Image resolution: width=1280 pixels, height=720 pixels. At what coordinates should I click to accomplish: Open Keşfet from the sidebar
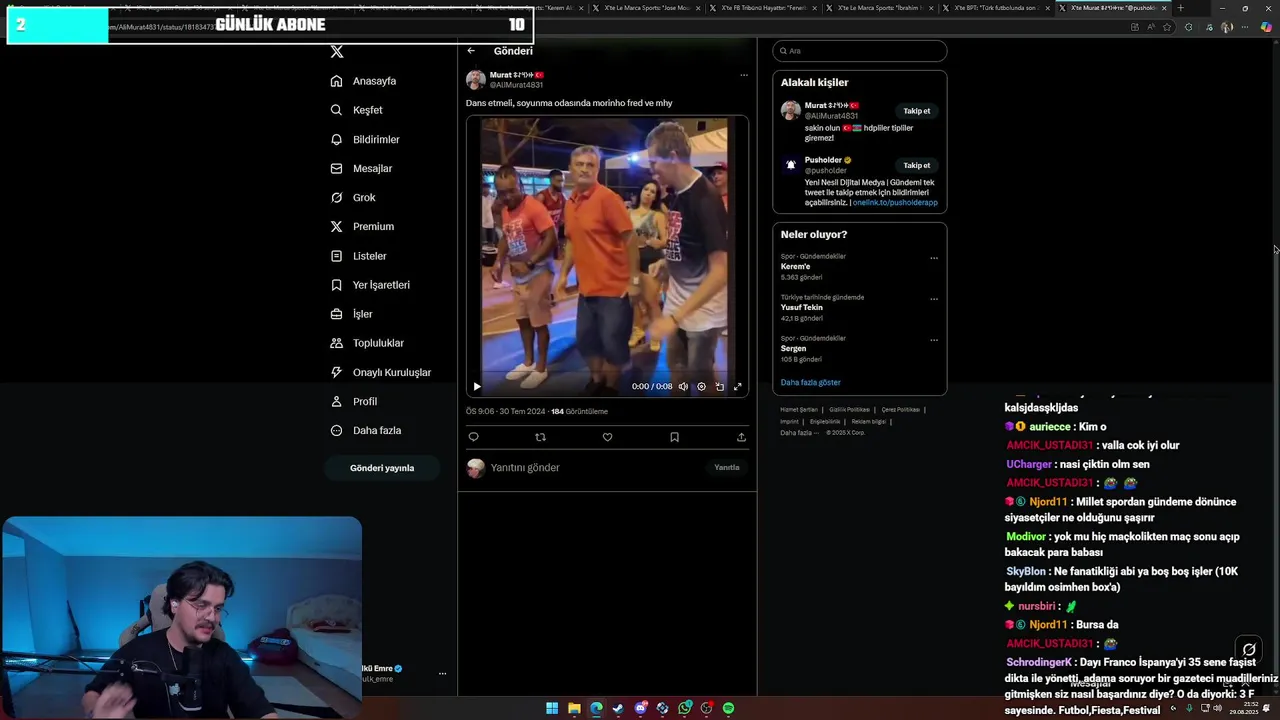pyautogui.click(x=357, y=110)
